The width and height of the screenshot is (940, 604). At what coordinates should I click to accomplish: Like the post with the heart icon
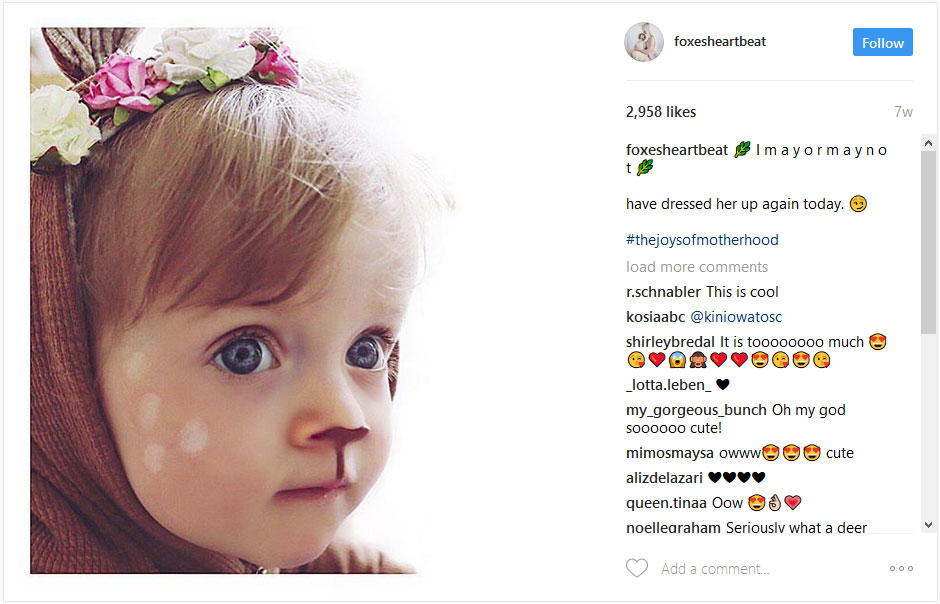point(637,568)
